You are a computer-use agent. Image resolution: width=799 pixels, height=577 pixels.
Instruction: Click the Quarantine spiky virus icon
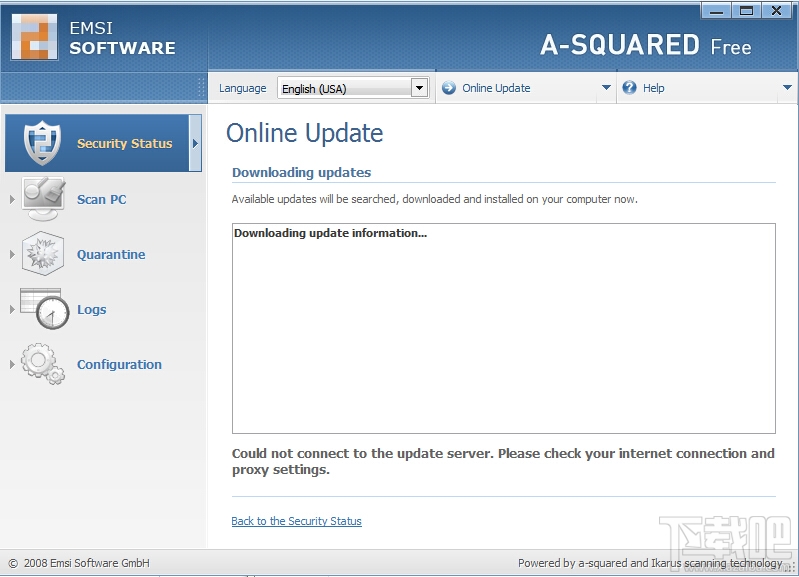point(43,253)
